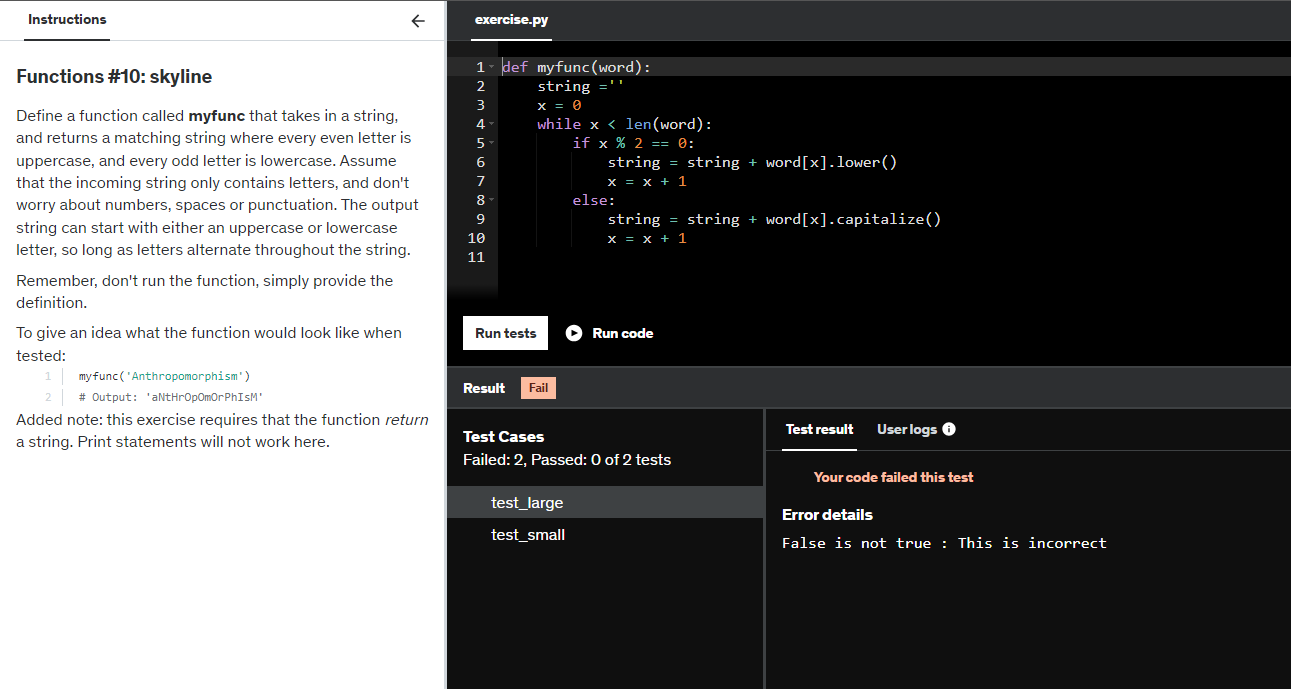Click the back arrow in Instructions panel

(x=418, y=20)
